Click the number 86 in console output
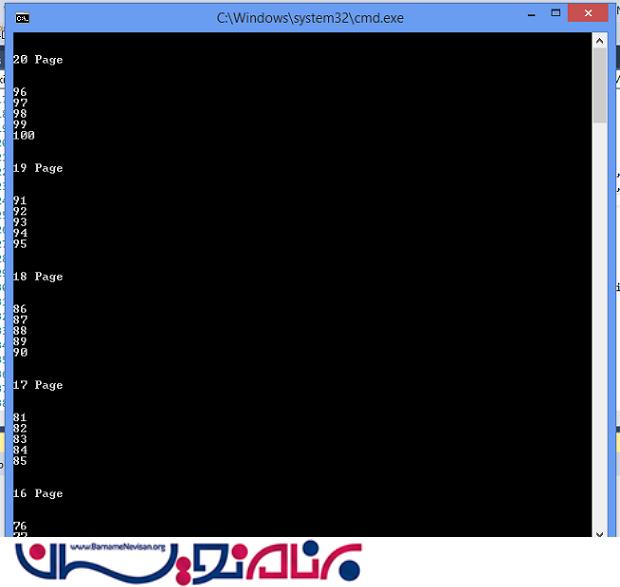 point(20,309)
